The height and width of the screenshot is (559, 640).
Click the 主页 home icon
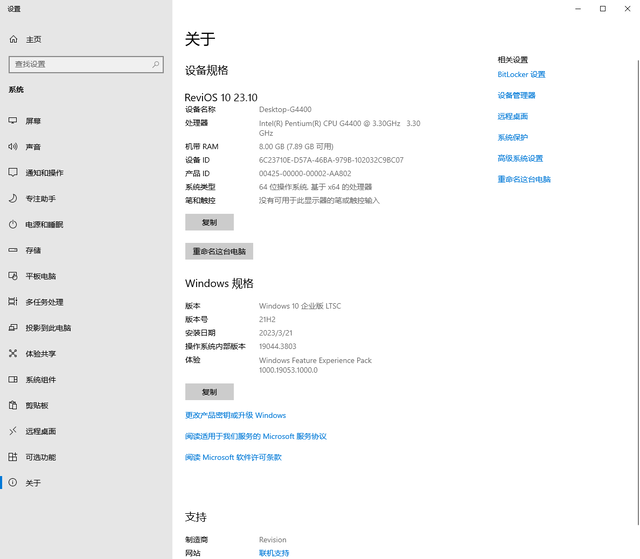point(13,39)
